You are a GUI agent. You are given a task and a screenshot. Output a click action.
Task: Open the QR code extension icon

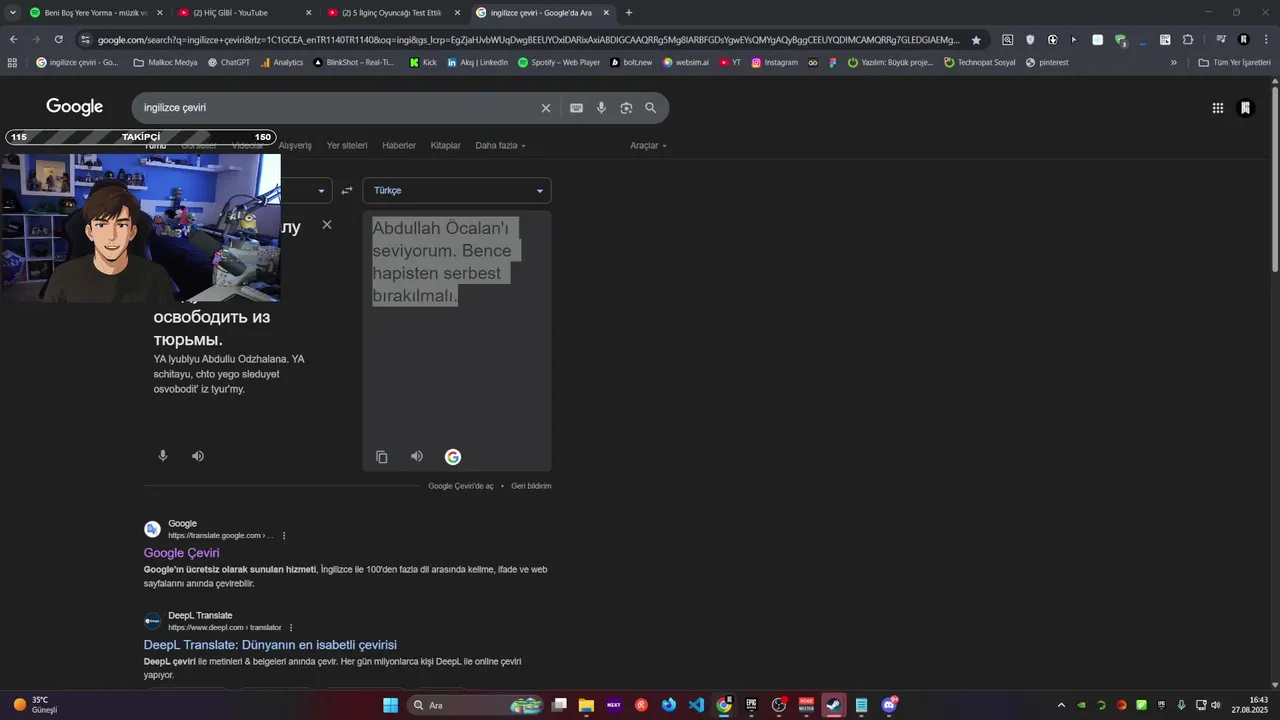pyautogui.click(x=1165, y=40)
